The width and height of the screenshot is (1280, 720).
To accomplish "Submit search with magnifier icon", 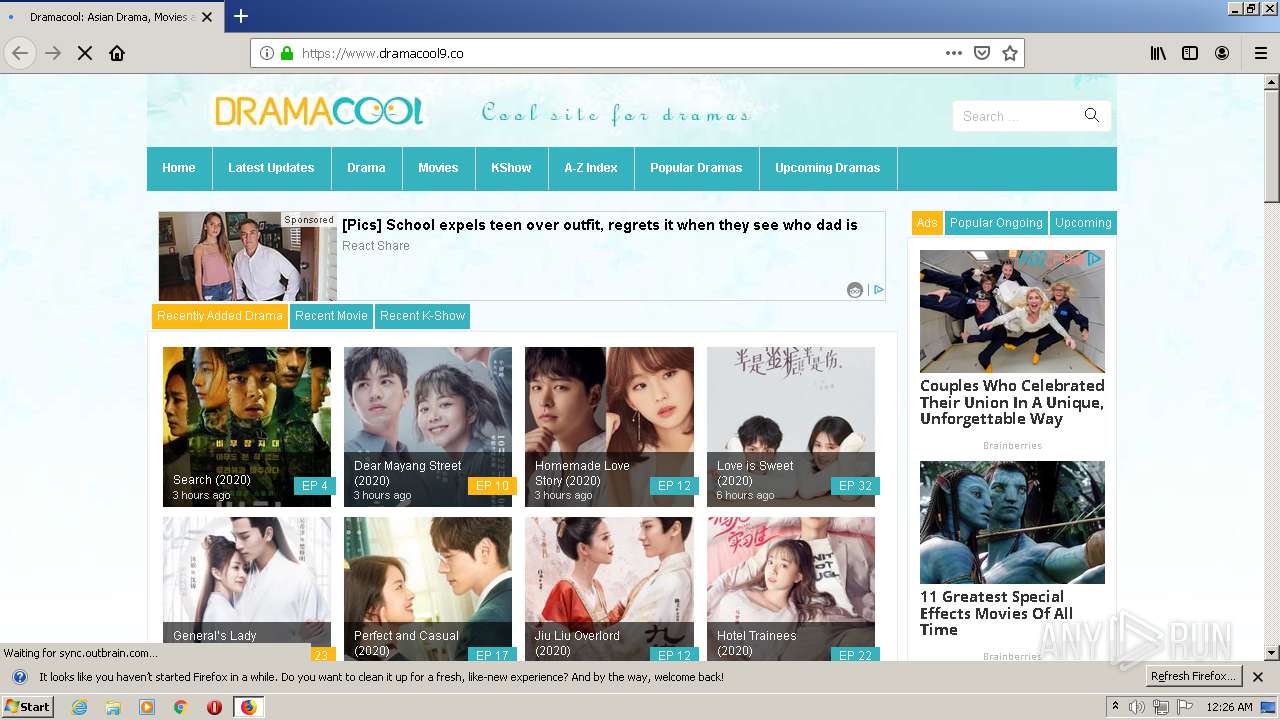I will 1092,116.
